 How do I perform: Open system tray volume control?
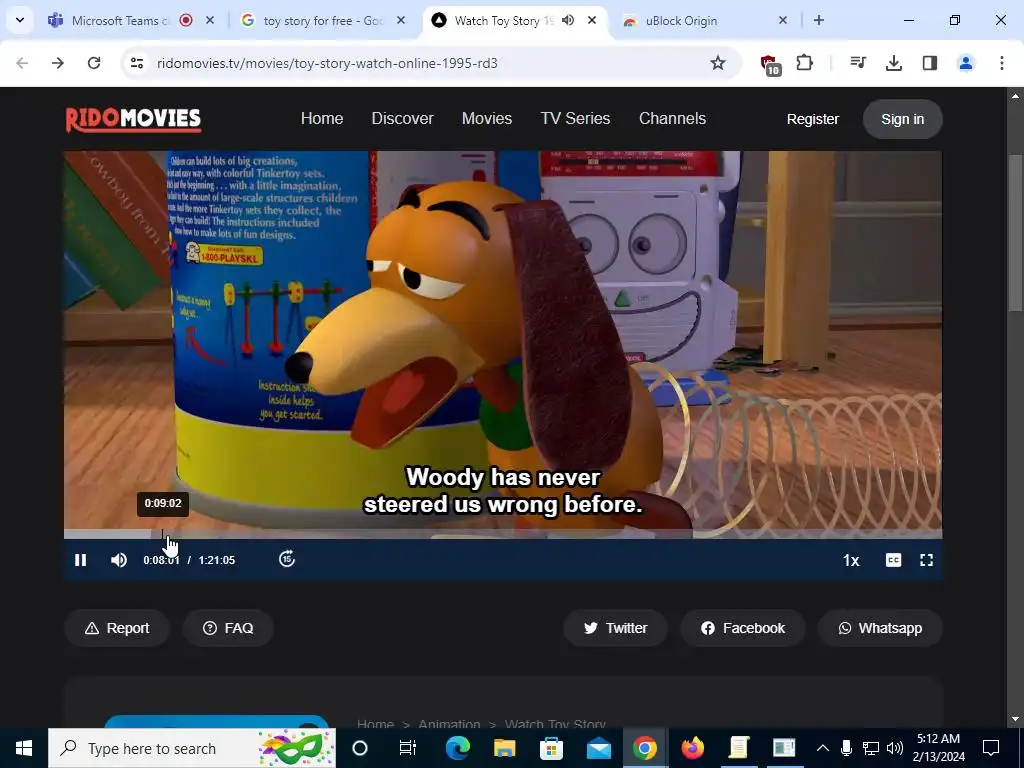tap(895, 748)
